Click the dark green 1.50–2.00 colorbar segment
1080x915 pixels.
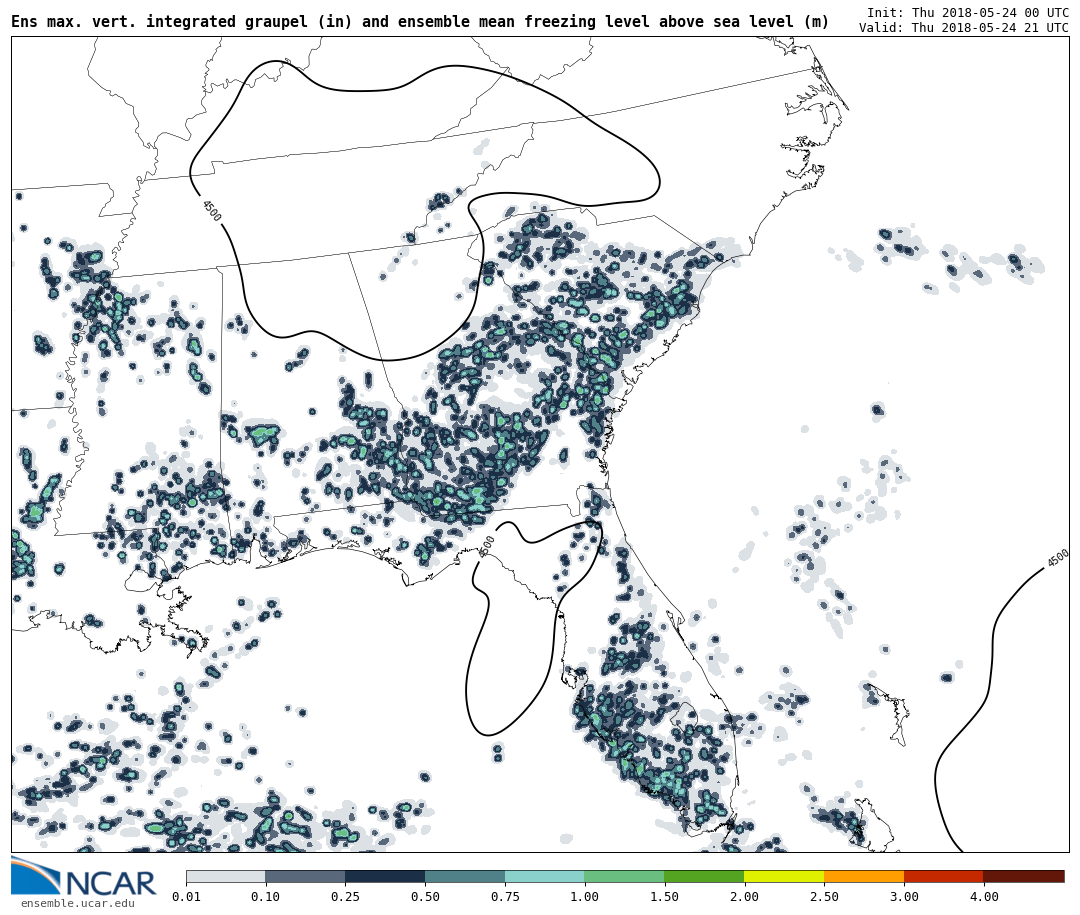(x=704, y=876)
